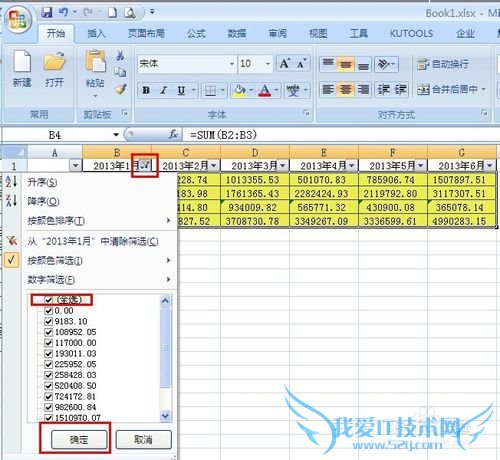Screen dimensions: 500x460
Task: Increase font size with large A icon
Action: tap(285, 63)
